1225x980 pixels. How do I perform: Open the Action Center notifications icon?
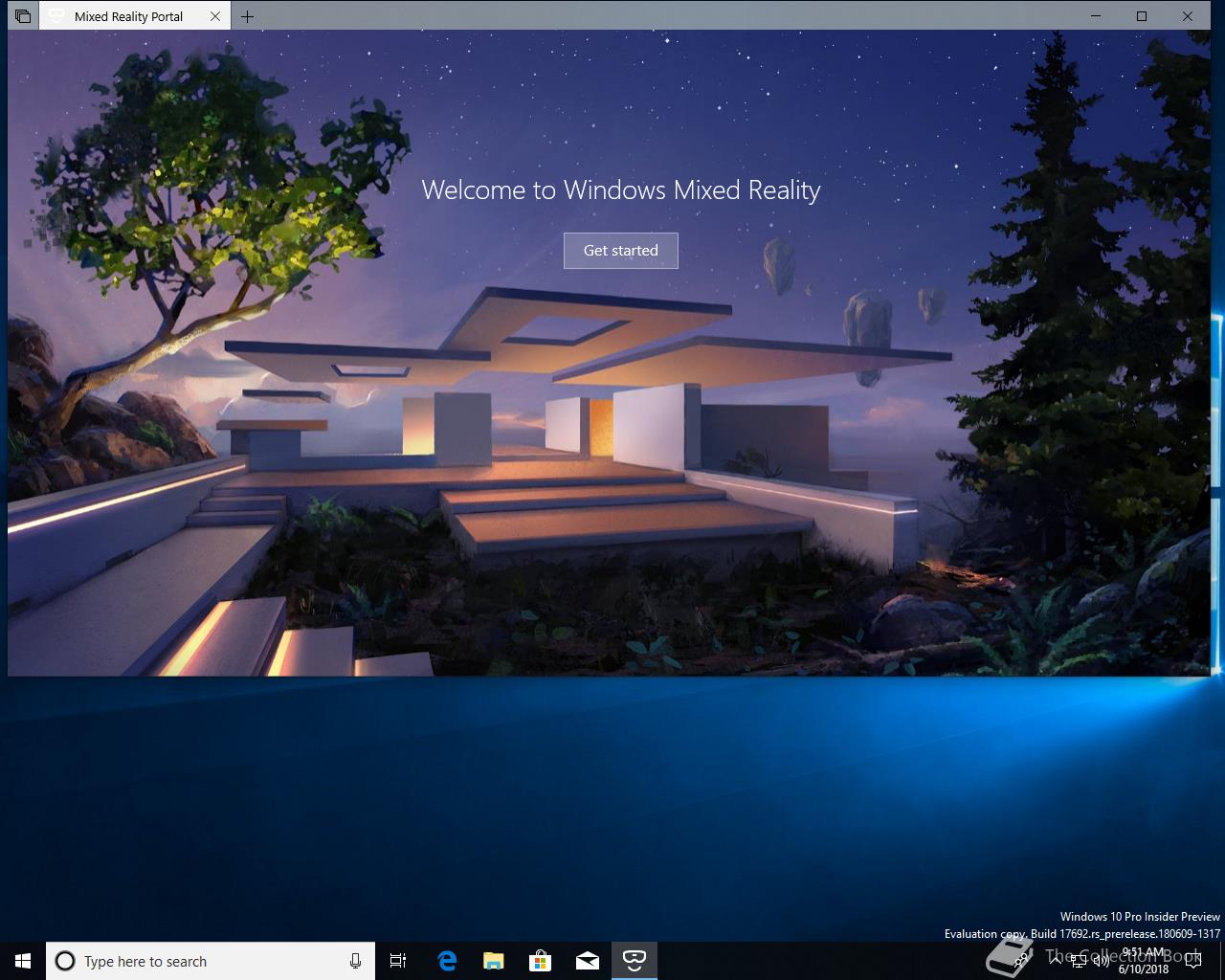[1193, 961]
